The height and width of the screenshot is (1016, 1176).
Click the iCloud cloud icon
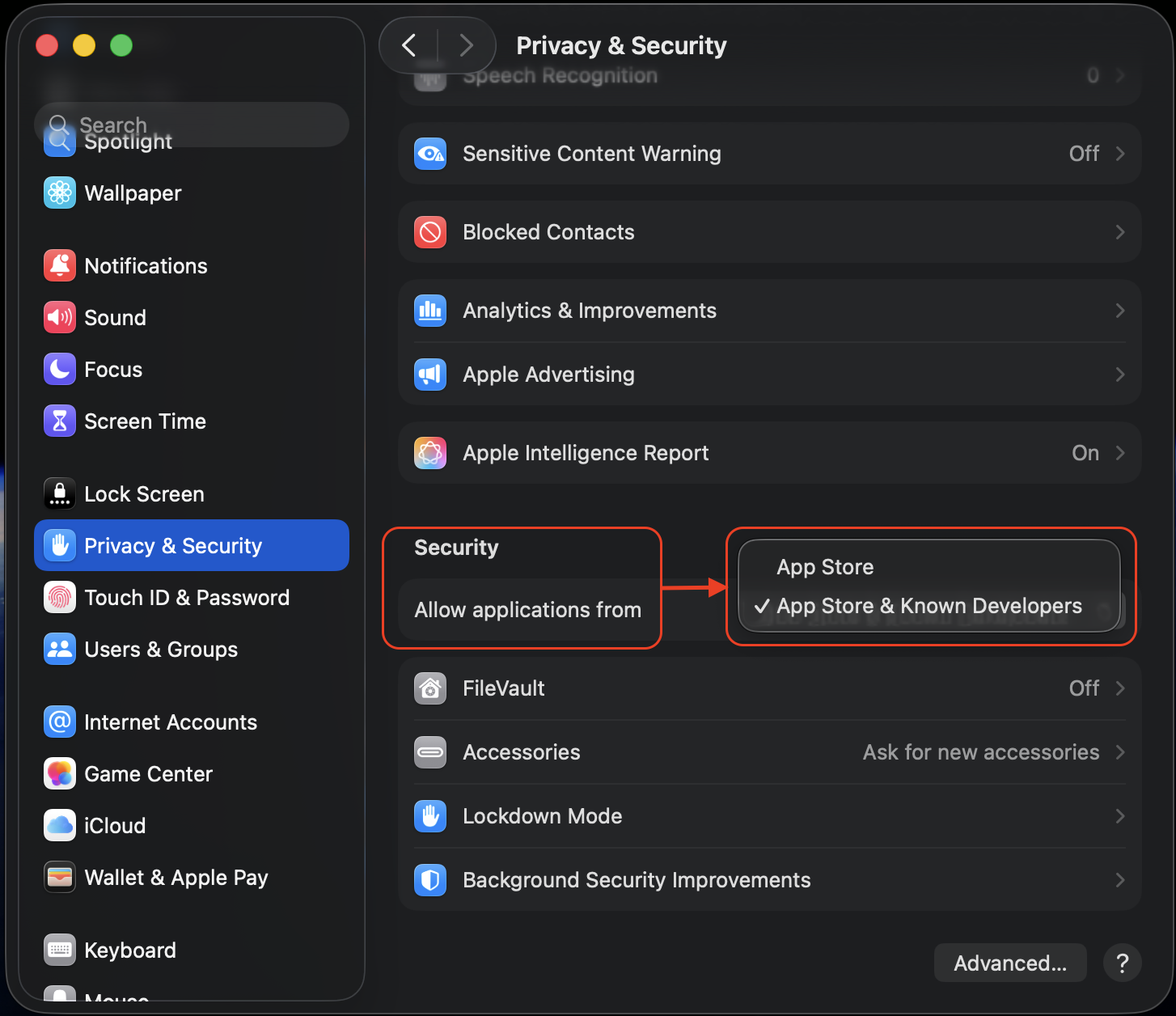point(60,825)
